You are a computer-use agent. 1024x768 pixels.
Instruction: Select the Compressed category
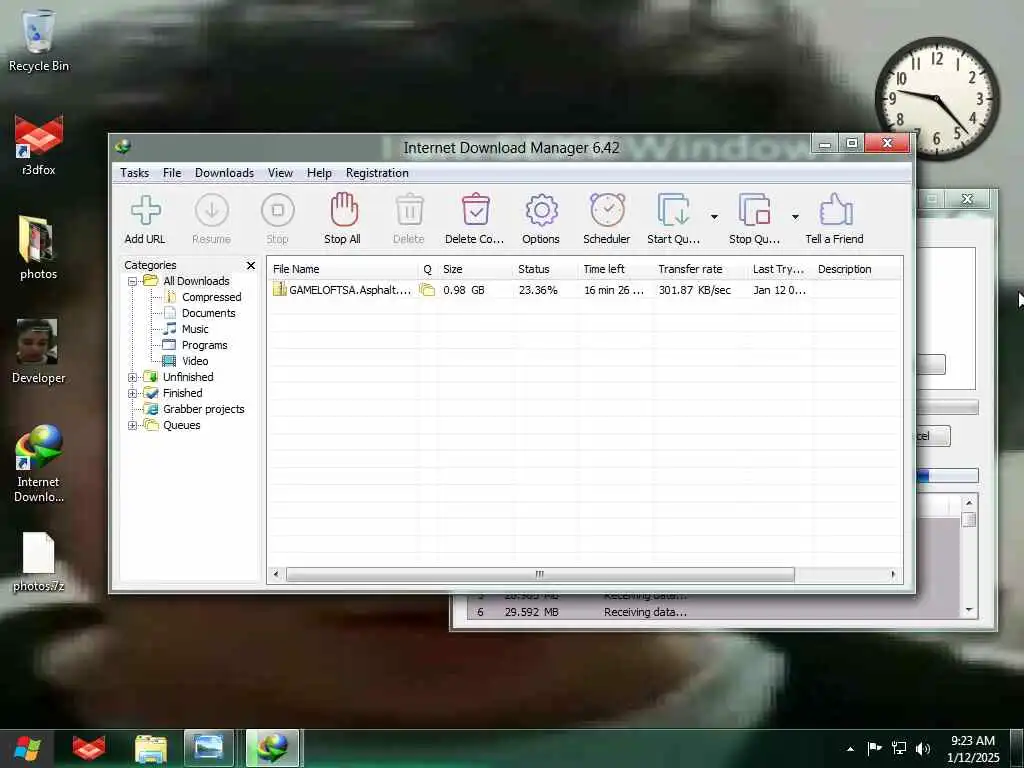coord(212,297)
